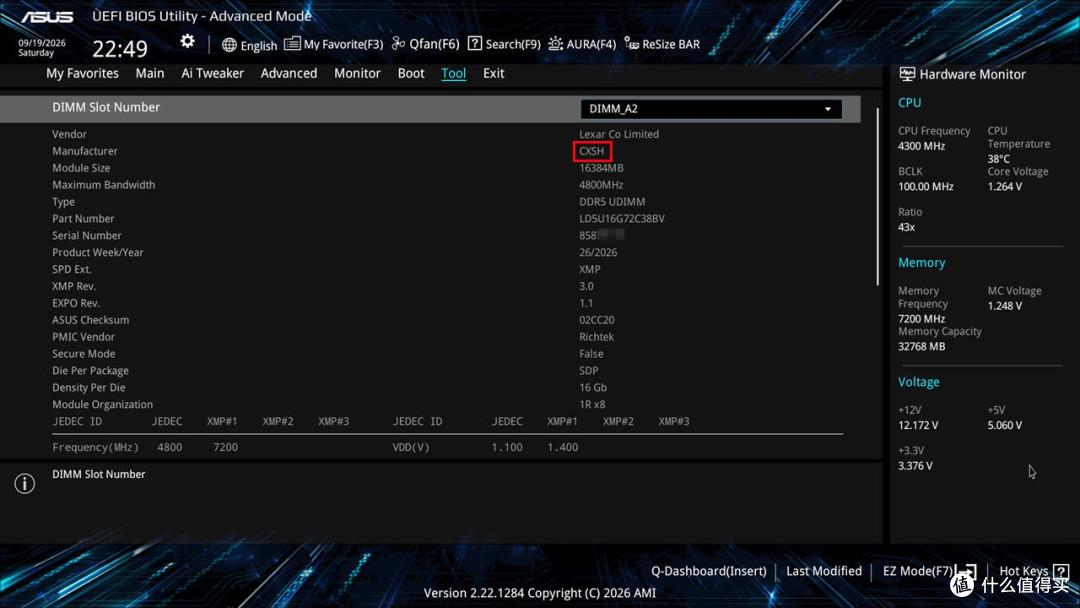1080x608 pixels.
Task: Click the Hardware Monitor display icon
Action: tap(907, 74)
